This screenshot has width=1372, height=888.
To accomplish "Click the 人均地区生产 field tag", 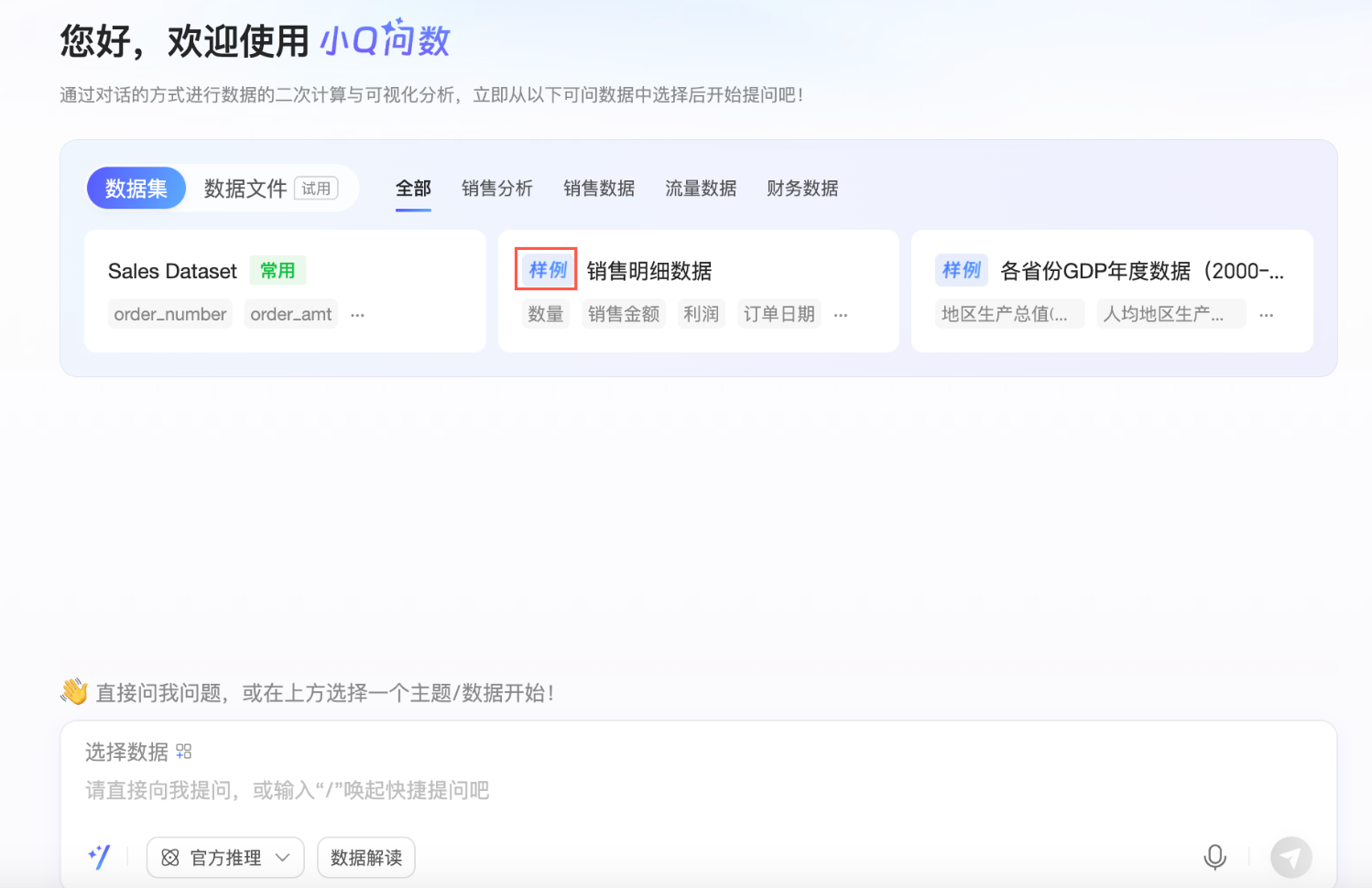I will pyautogui.click(x=1171, y=314).
